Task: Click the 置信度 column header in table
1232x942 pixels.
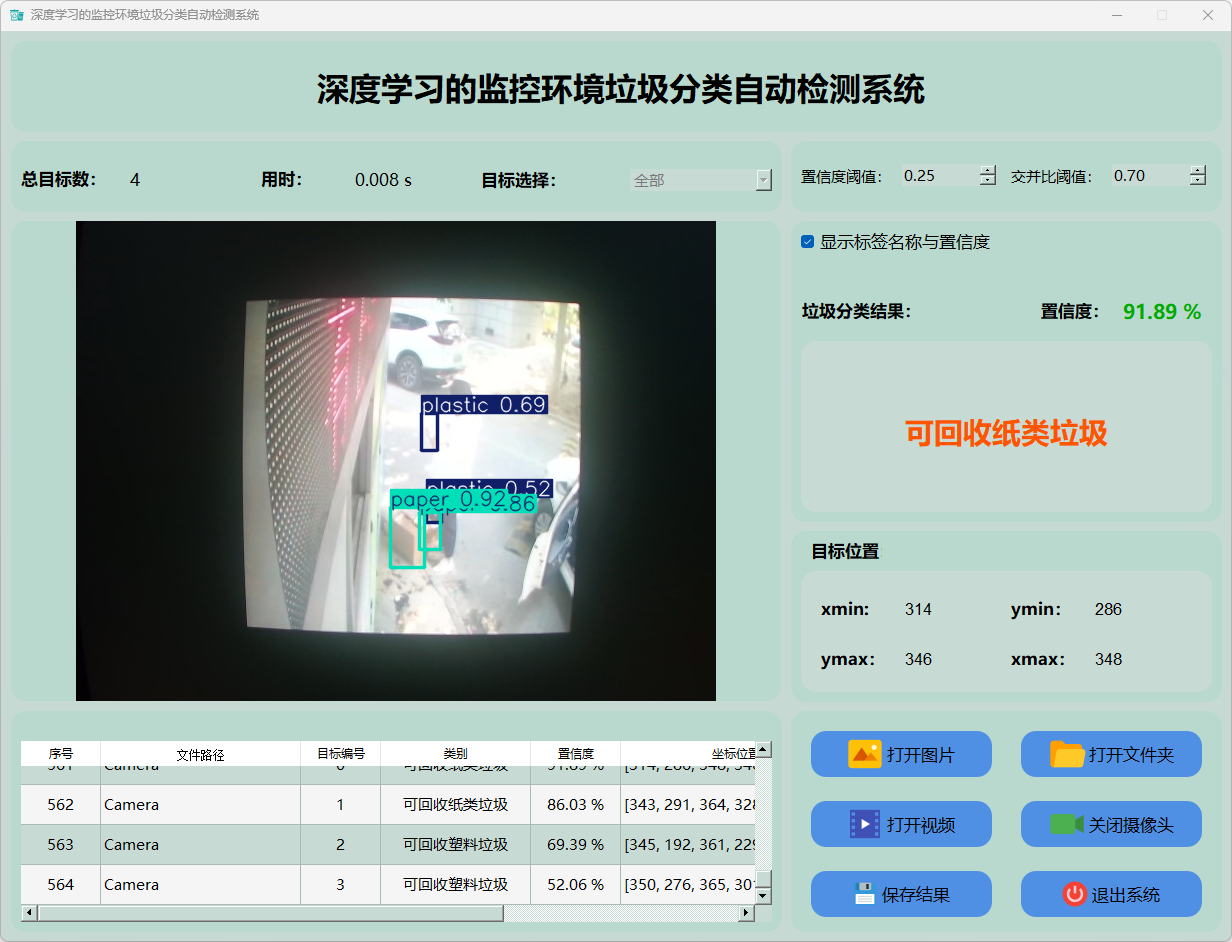Action: (575, 754)
